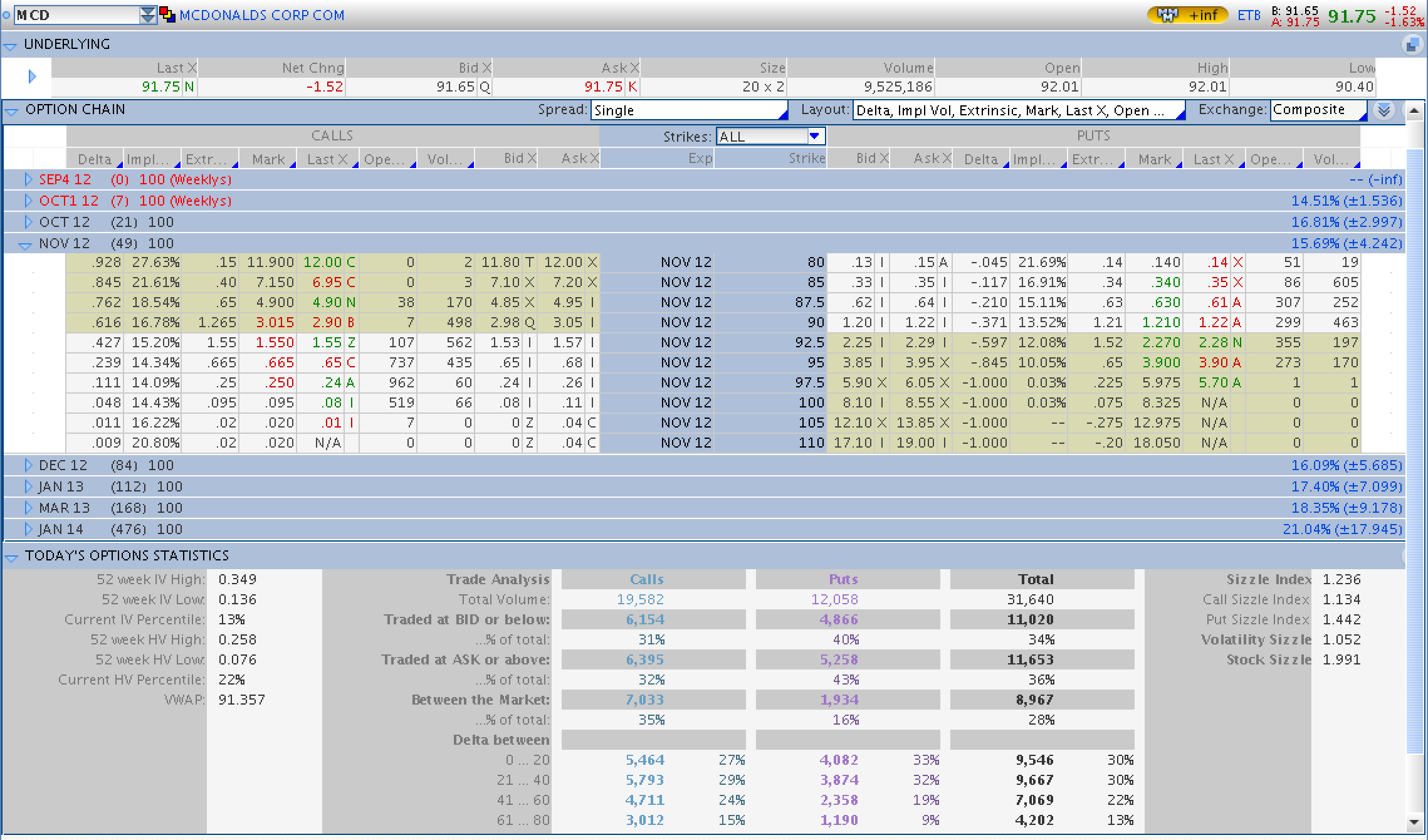Click the yellow +inf market maker badge
Image resolution: width=1428 pixels, height=840 pixels.
(1187, 15)
